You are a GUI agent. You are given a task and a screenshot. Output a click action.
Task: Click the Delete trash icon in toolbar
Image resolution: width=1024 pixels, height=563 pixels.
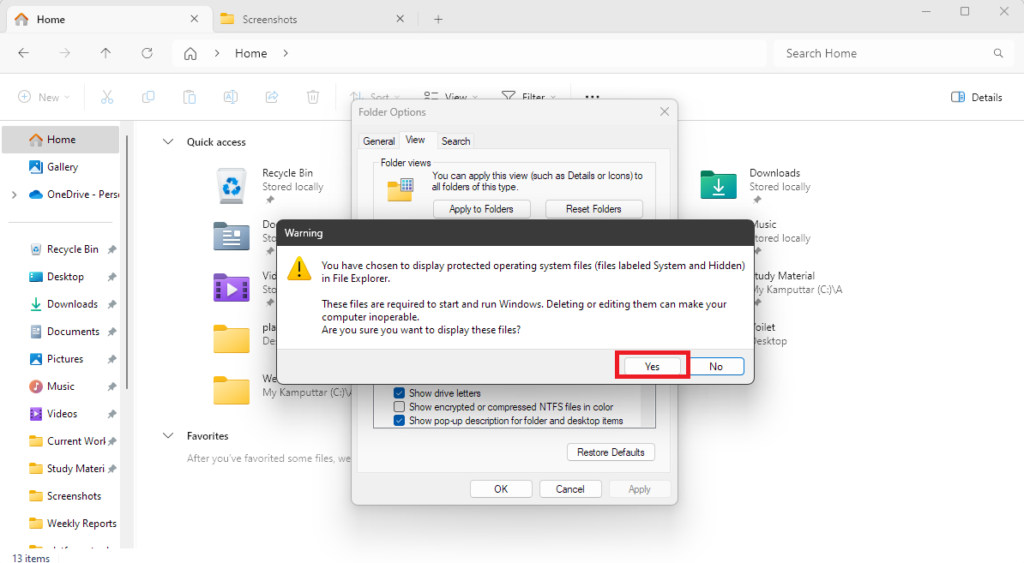click(x=313, y=97)
